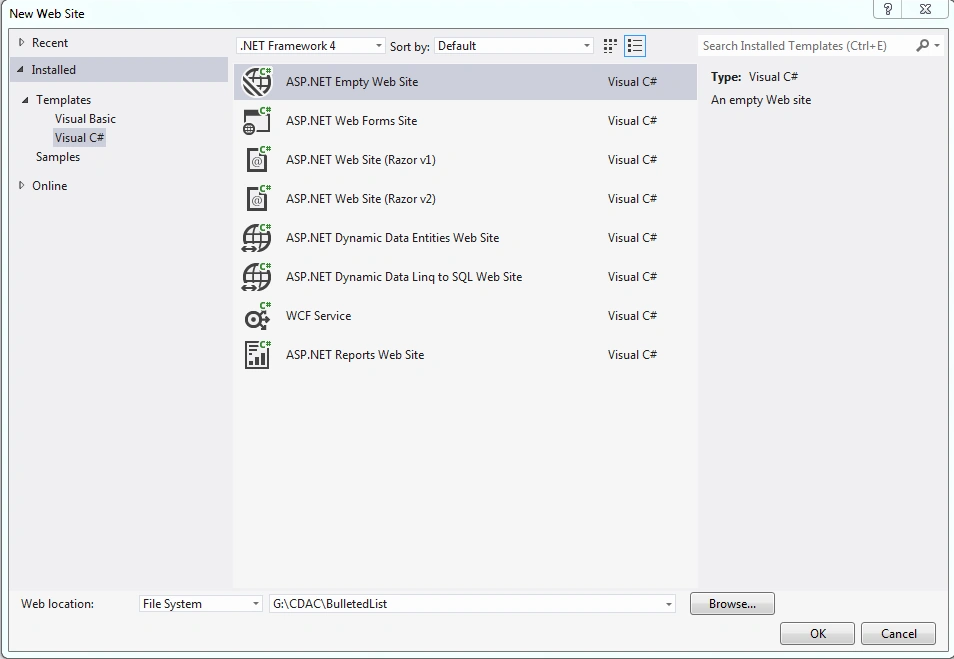The width and height of the screenshot is (954, 659).
Task: Click the ASP.NET Web Forms Site icon
Action: [x=257, y=120]
